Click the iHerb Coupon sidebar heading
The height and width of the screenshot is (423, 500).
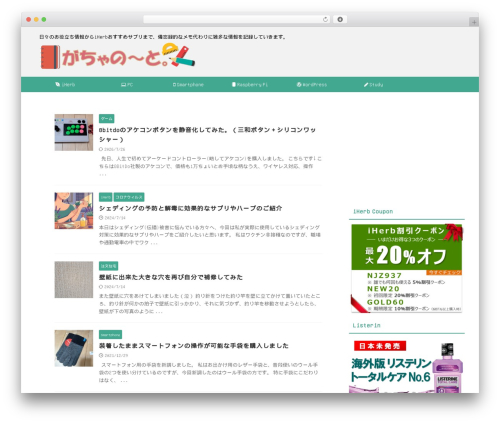373,211
